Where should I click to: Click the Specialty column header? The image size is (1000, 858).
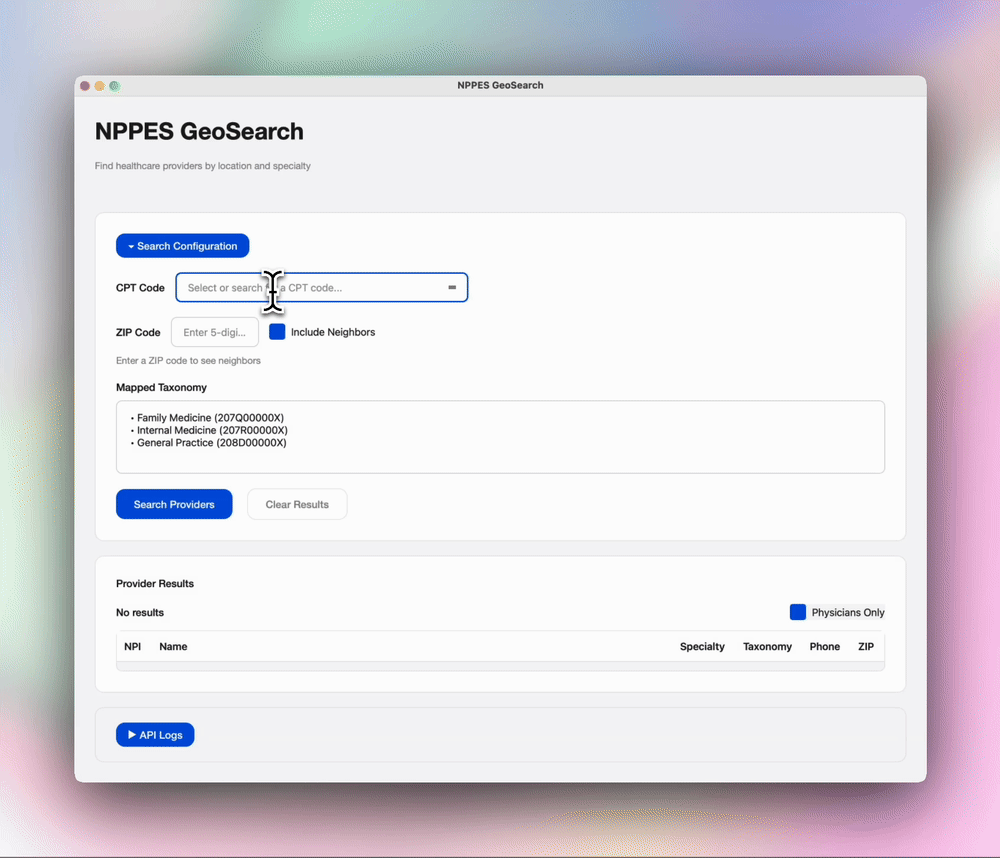click(702, 646)
